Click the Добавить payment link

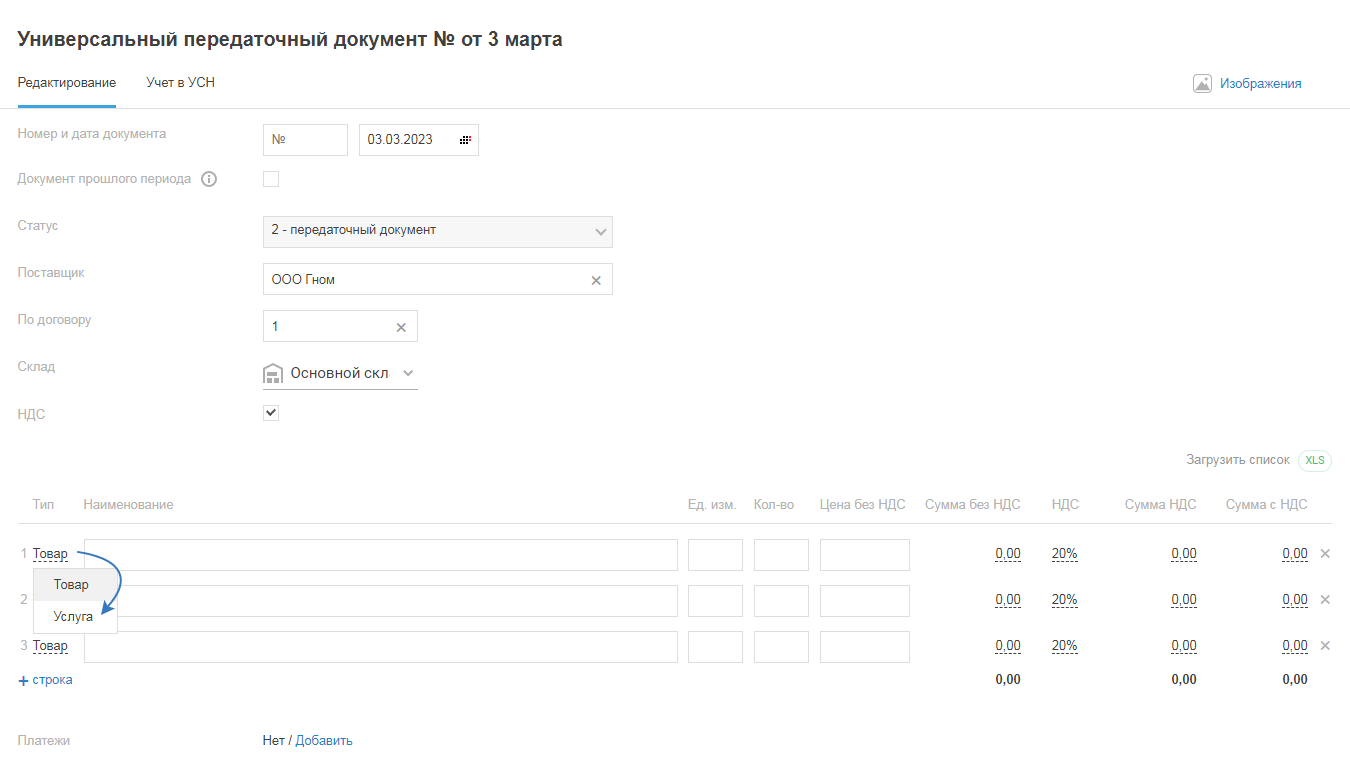324,741
